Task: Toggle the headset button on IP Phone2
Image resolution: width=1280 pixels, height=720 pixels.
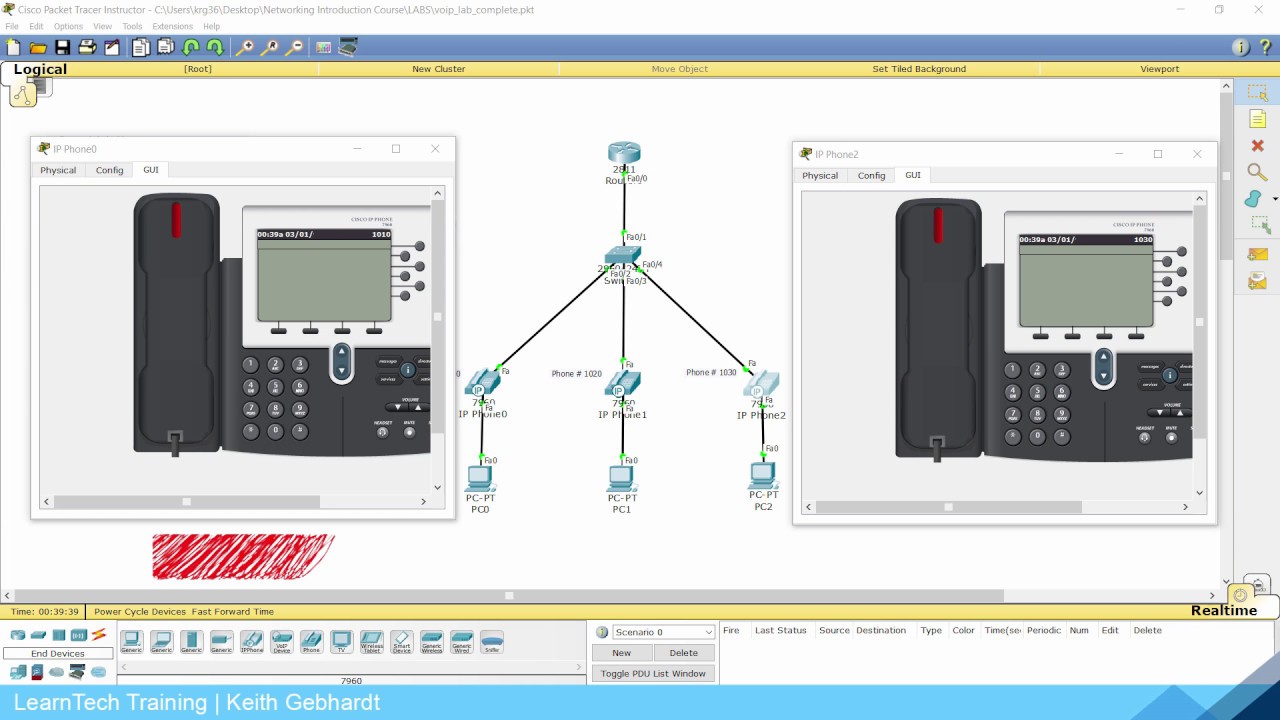Action: [1145, 437]
